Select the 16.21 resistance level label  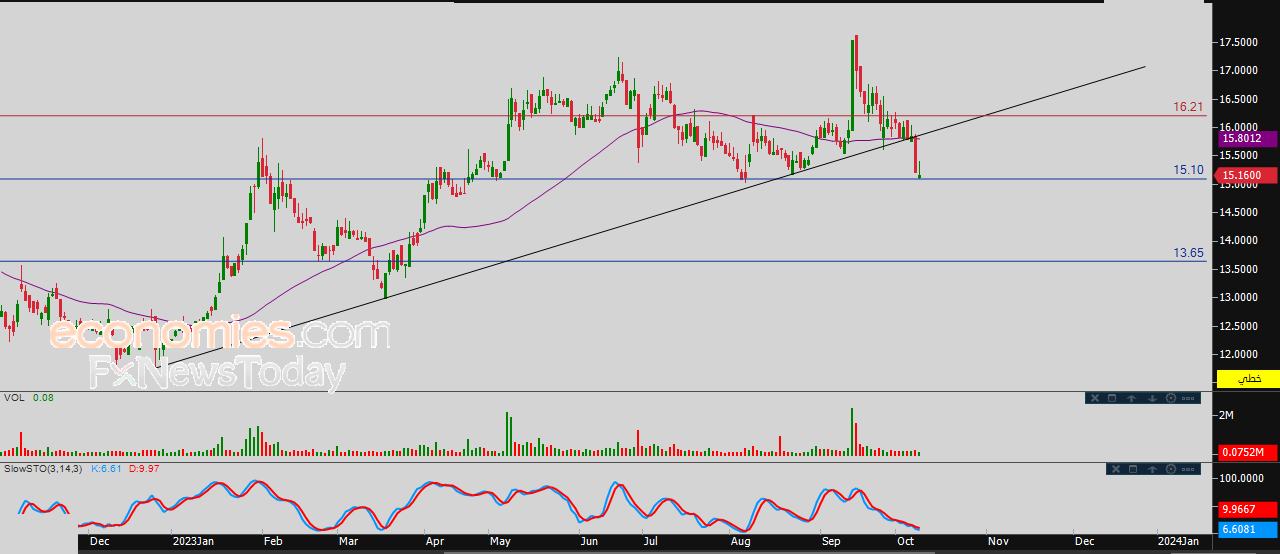[1188, 106]
